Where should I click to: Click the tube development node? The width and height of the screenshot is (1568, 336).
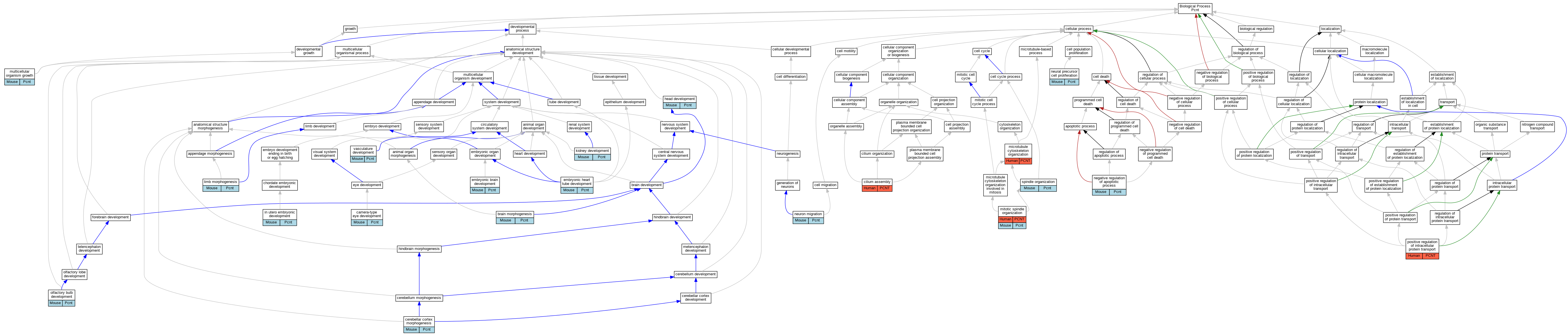[x=564, y=102]
